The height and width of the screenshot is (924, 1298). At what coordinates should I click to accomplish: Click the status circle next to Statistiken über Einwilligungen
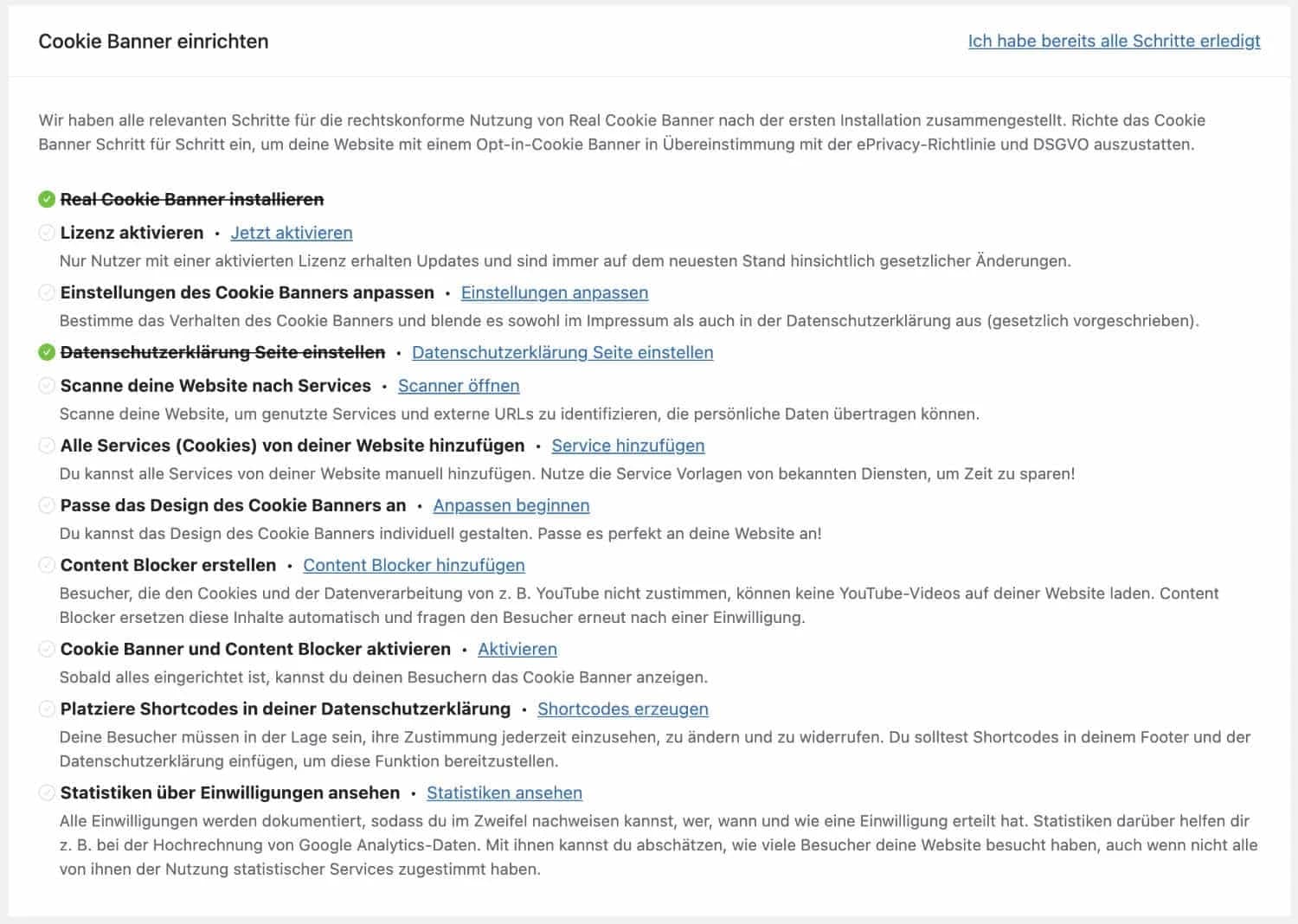pyautogui.click(x=47, y=792)
